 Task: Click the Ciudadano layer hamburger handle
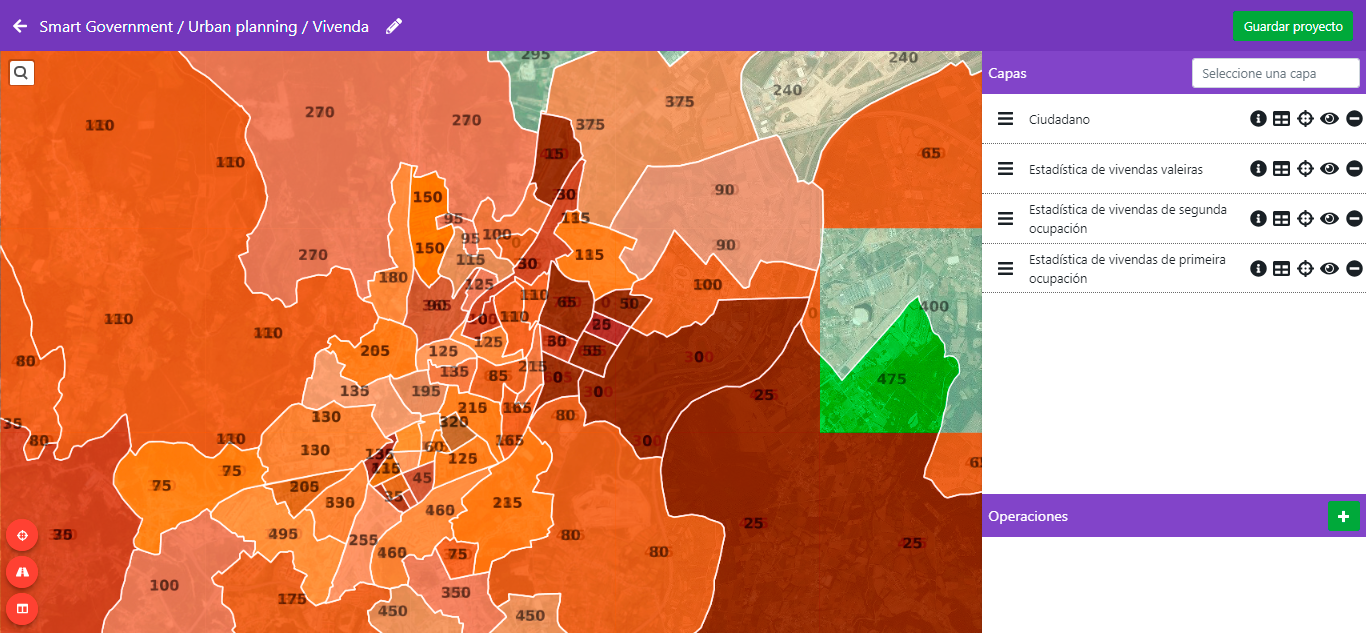(x=1005, y=119)
